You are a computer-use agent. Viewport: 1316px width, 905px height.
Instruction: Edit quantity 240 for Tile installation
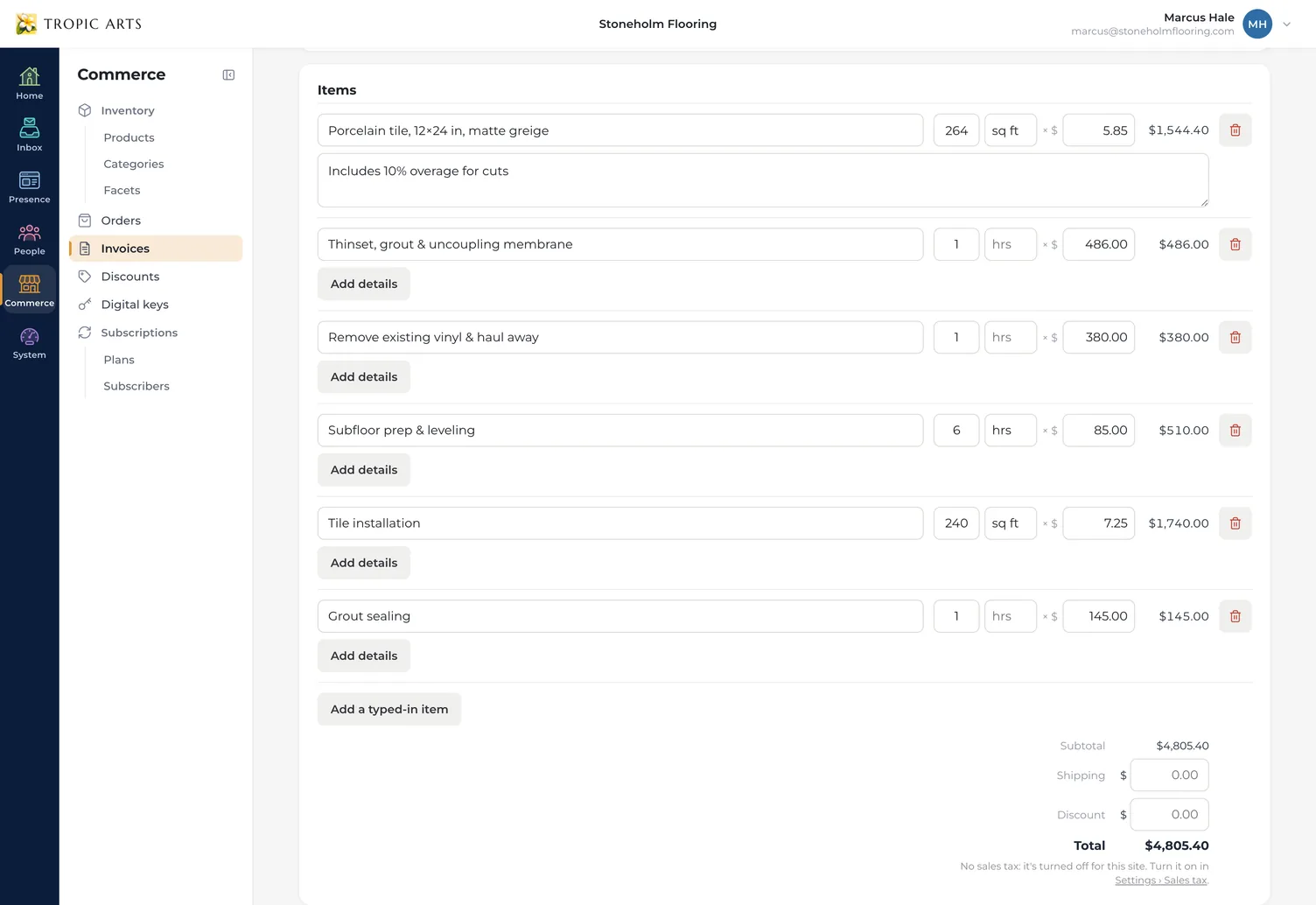(956, 523)
